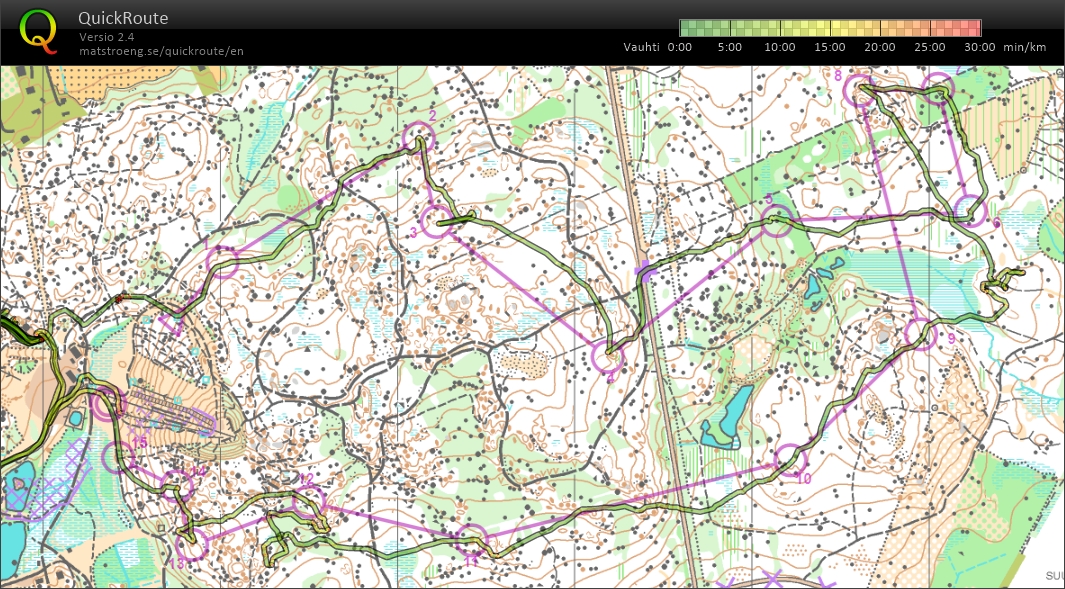Select control circle 11 on the map
This screenshot has height=589, width=1065.
[470, 540]
